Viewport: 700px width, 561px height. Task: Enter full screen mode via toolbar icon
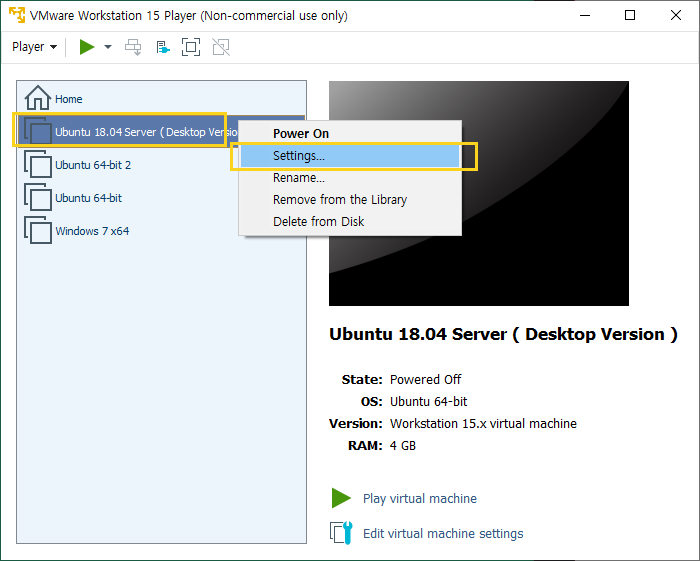pyautogui.click(x=191, y=47)
